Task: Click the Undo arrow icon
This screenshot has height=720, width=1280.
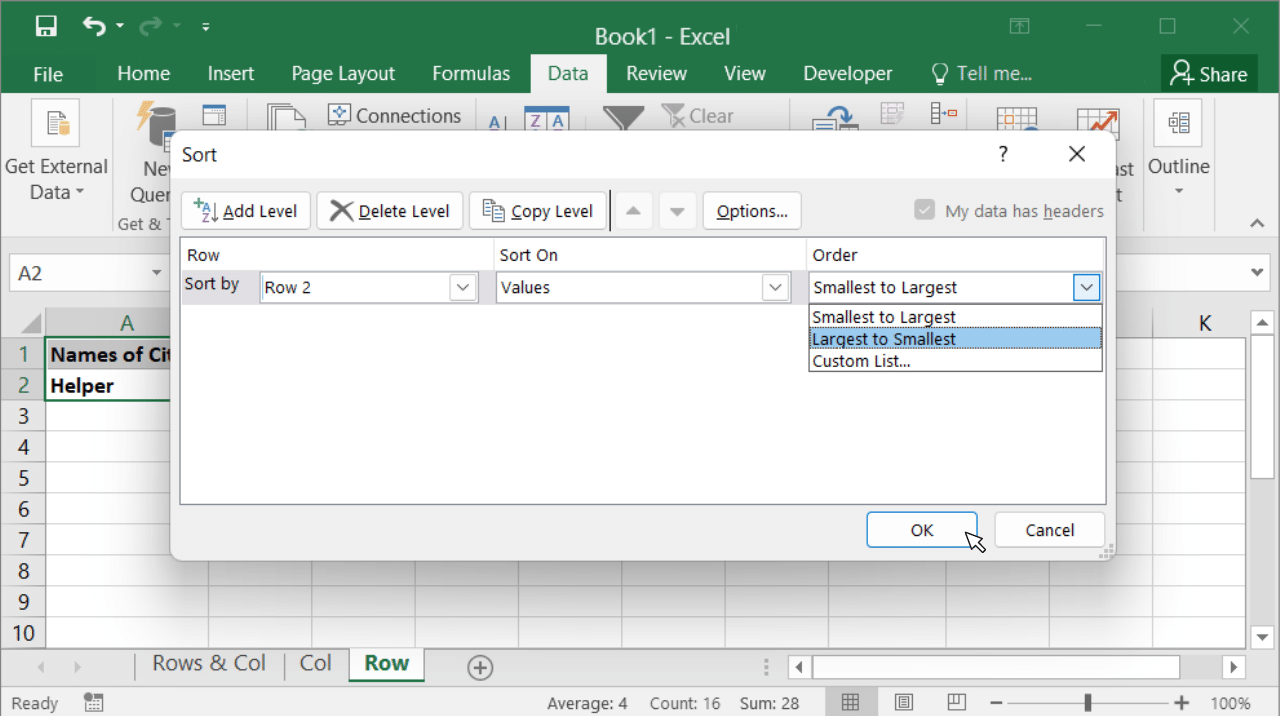Action: tap(94, 27)
